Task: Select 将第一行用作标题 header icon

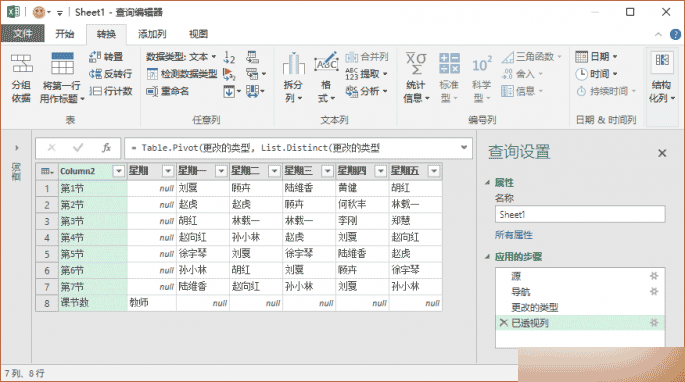Action: pos(62,64)
